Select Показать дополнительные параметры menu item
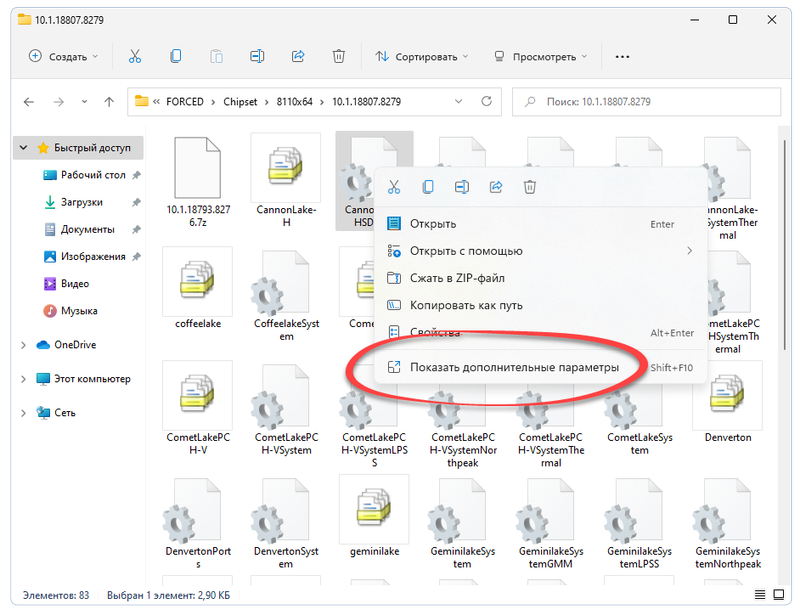 coord(514,368)
